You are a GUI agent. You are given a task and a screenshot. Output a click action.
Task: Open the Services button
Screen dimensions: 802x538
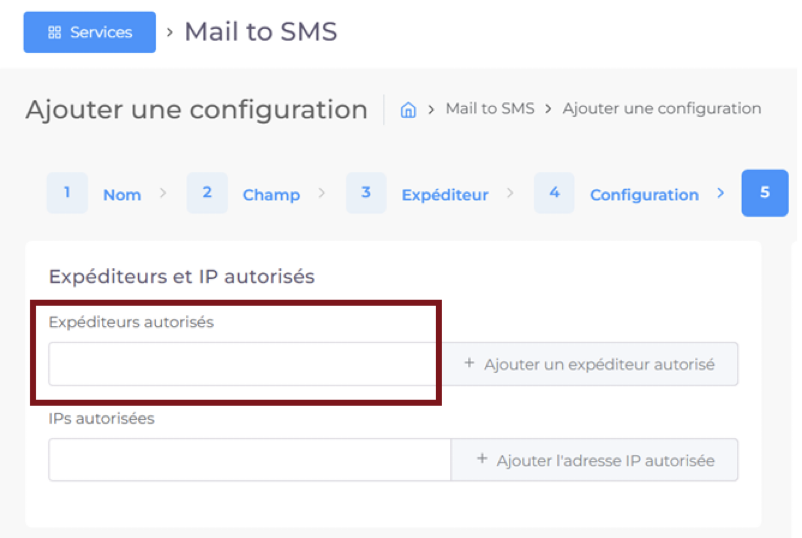90,32
